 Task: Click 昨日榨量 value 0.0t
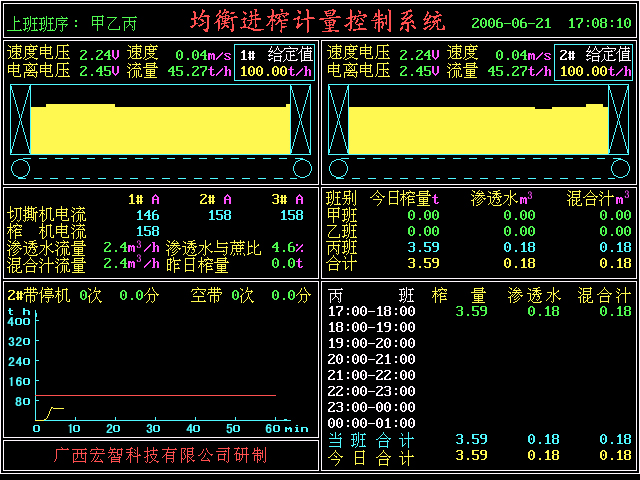(x=288, y=263)
